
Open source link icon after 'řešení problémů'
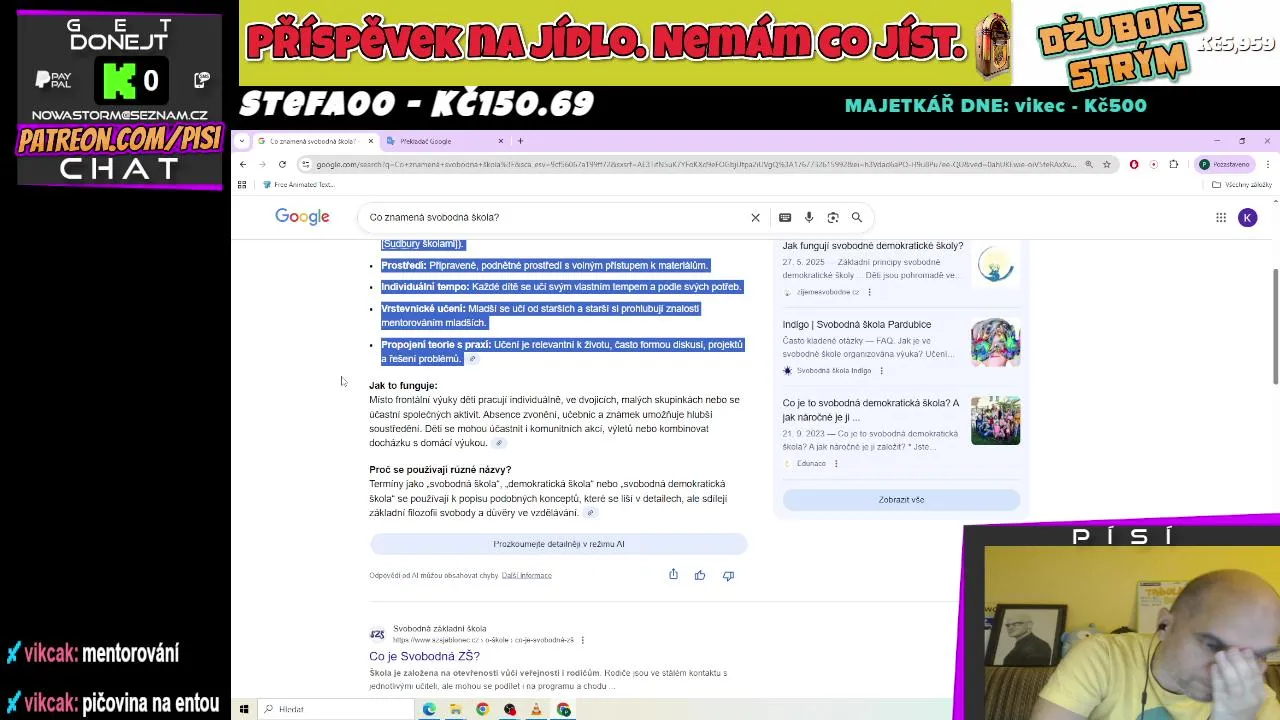(472, 359)
